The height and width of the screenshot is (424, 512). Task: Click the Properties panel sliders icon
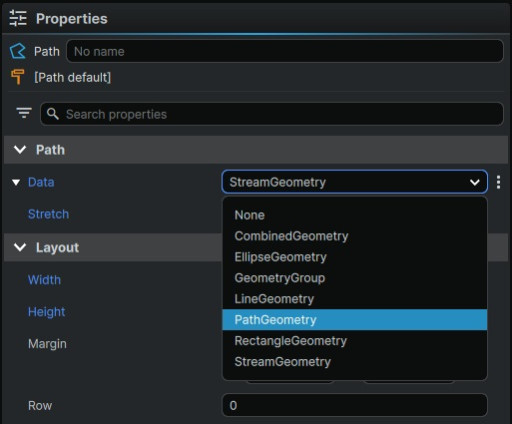pos(18,18)
